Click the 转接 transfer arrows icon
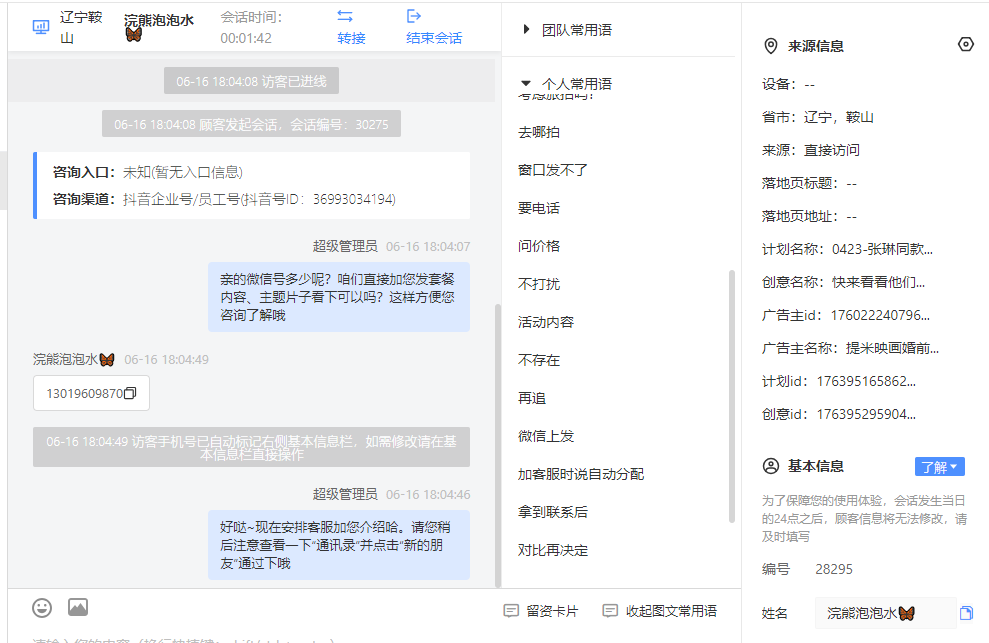This screenshot has height=643, width=989. point(345,16)
